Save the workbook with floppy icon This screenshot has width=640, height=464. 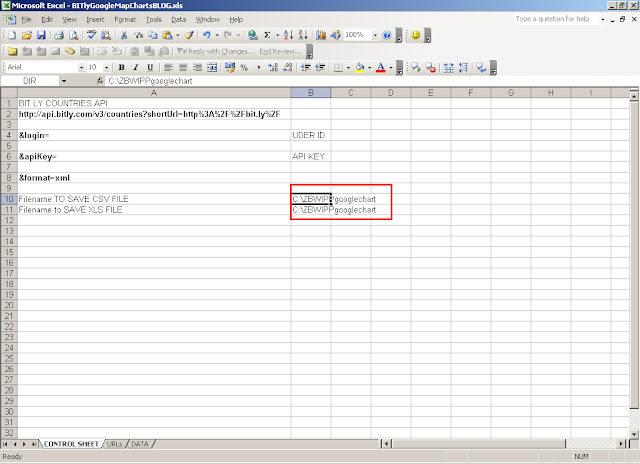pyautogui.click(x=41, y=35)
